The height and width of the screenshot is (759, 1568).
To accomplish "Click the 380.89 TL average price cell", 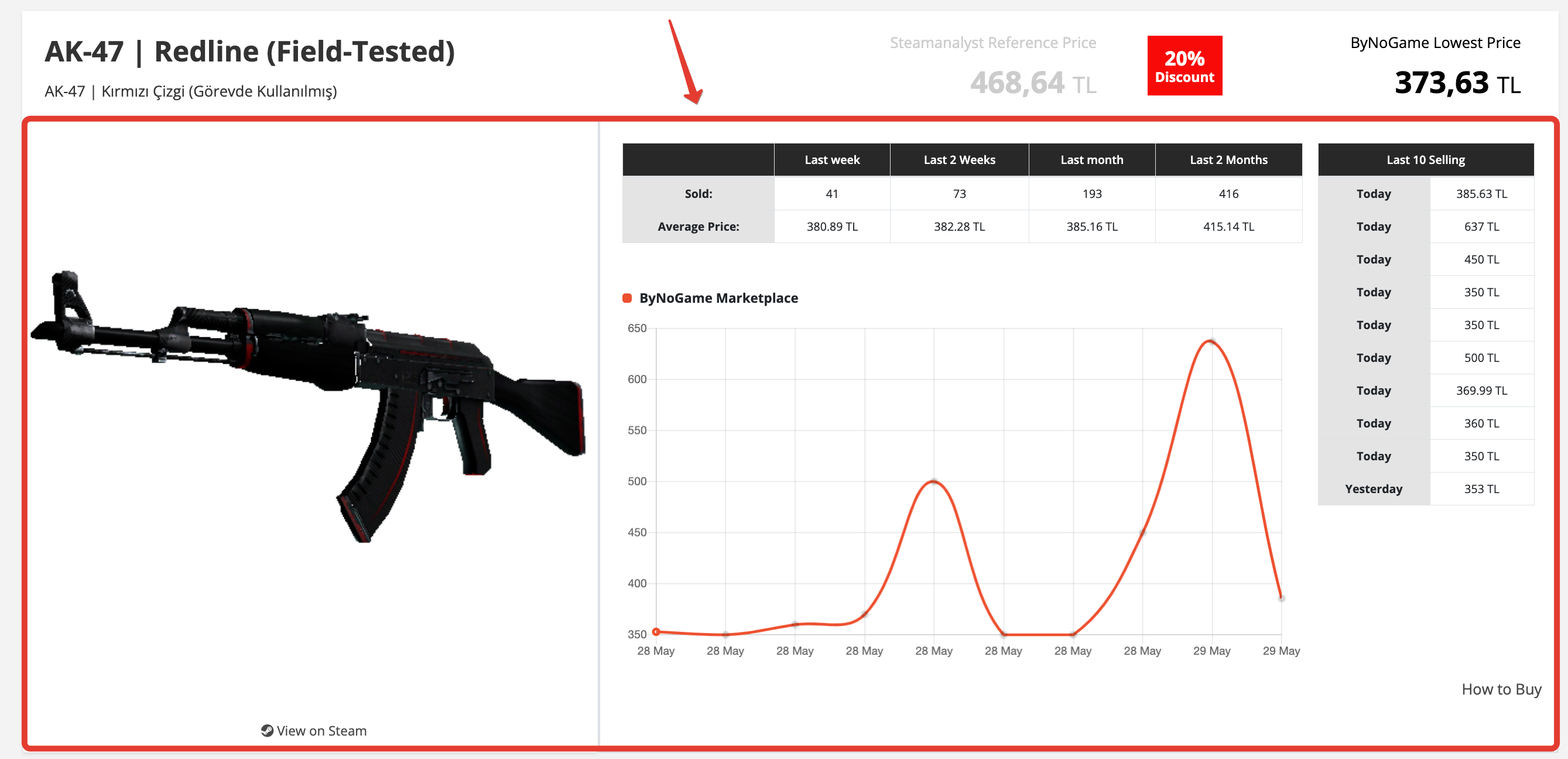I will tap(832, 227).
